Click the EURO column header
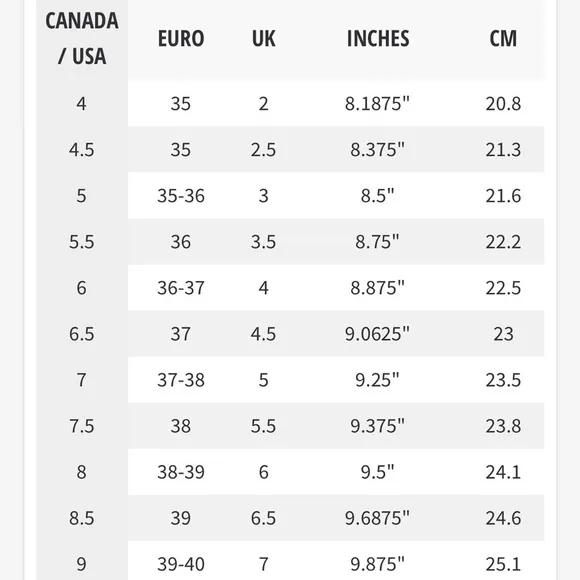Viewport: 580px width, 580px height. pyautogui.click(x=181, y=38)
